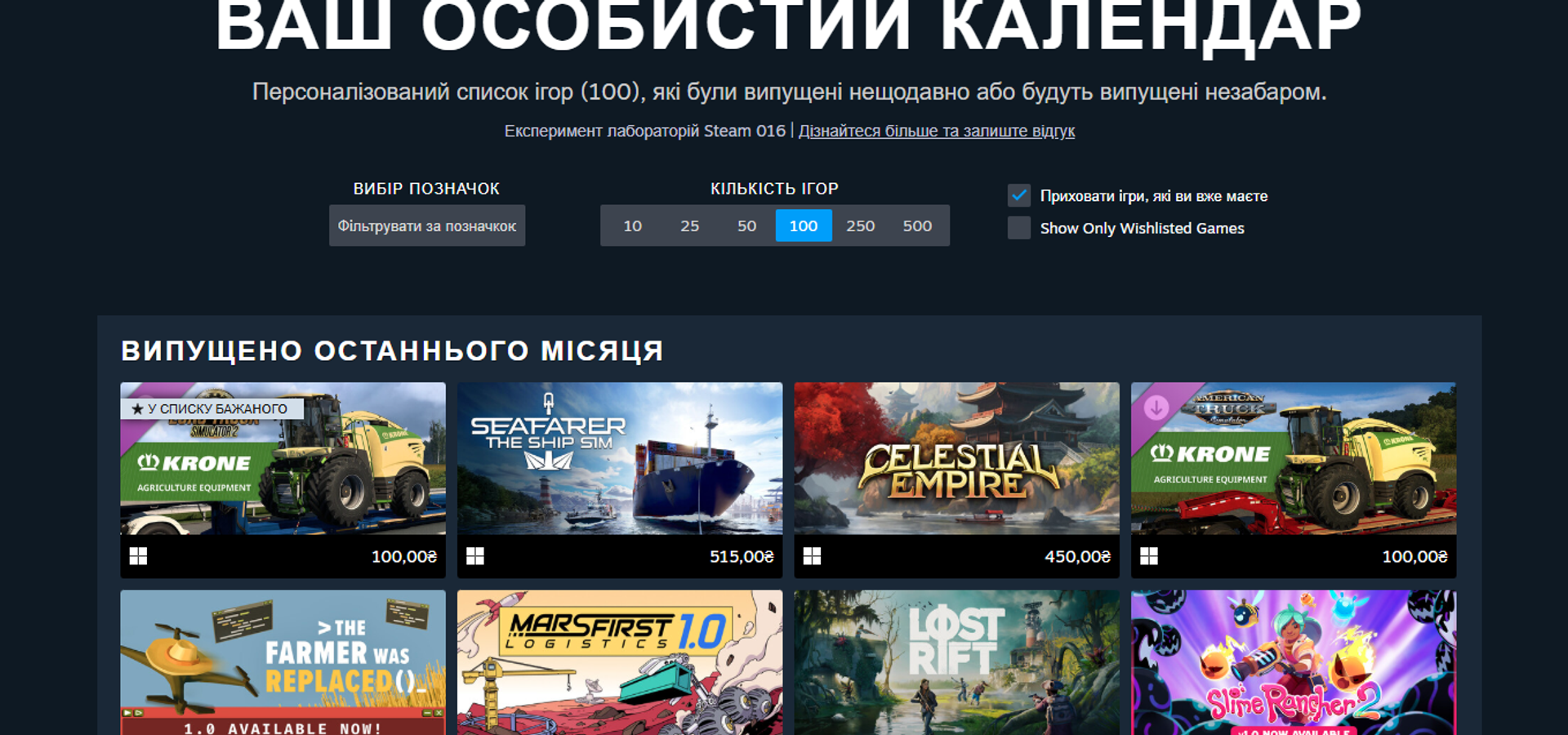Open Seafarer: The Ship Sim thumbnail
Viewport: 1568px width, 735px height.
[620, 458]
